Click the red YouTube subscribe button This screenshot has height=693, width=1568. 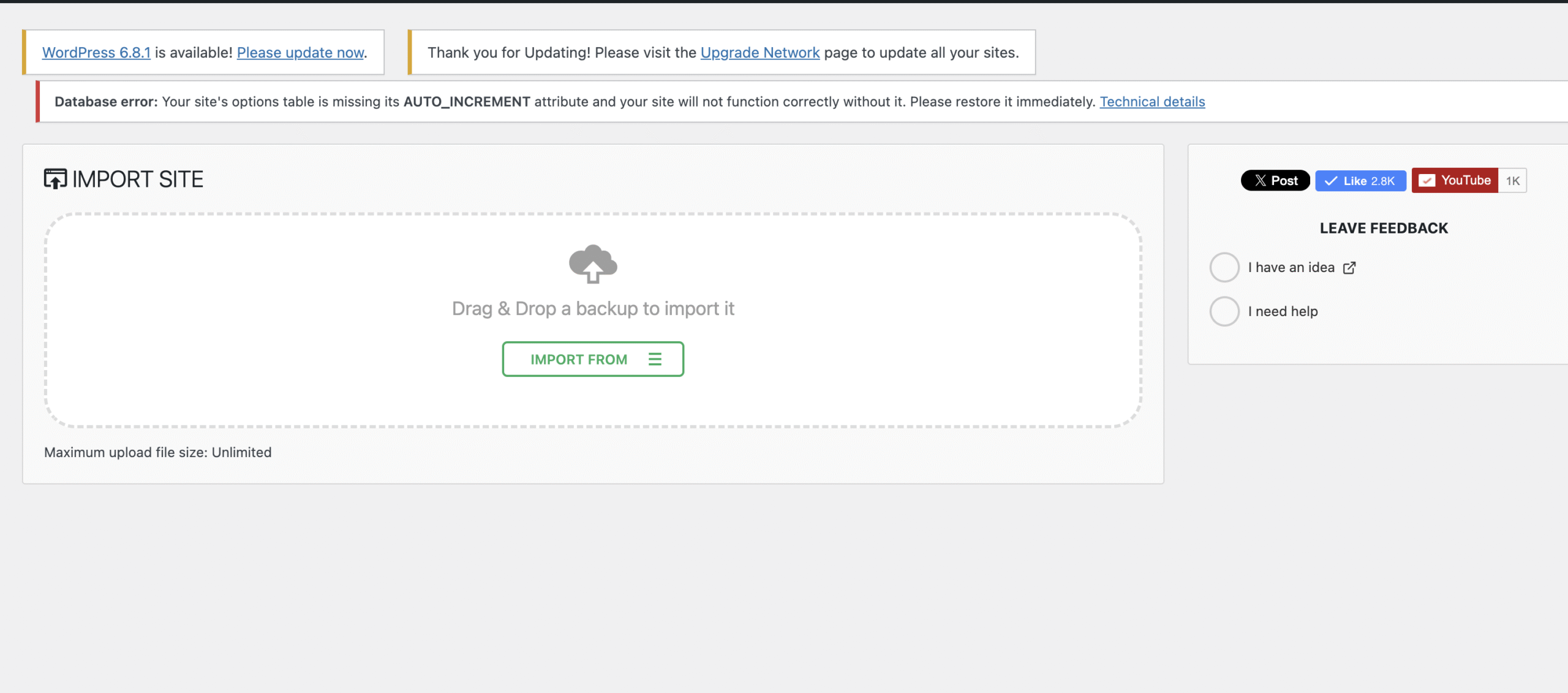[1455, 181]
